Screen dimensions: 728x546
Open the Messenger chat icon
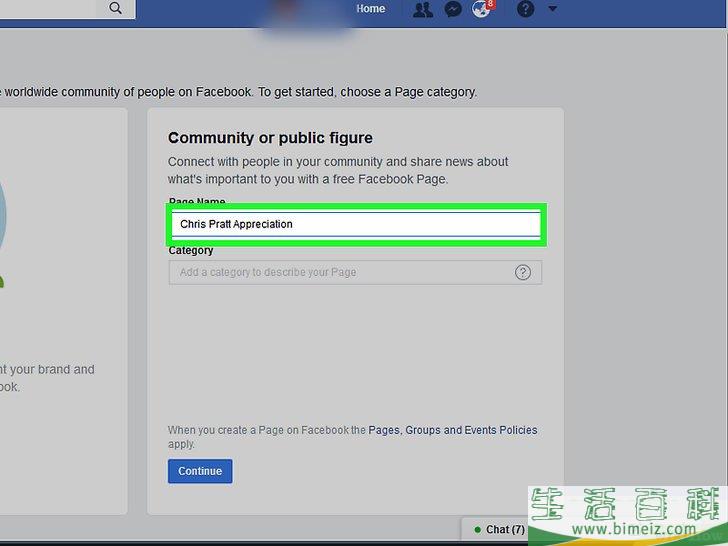(x=453, y=9)
